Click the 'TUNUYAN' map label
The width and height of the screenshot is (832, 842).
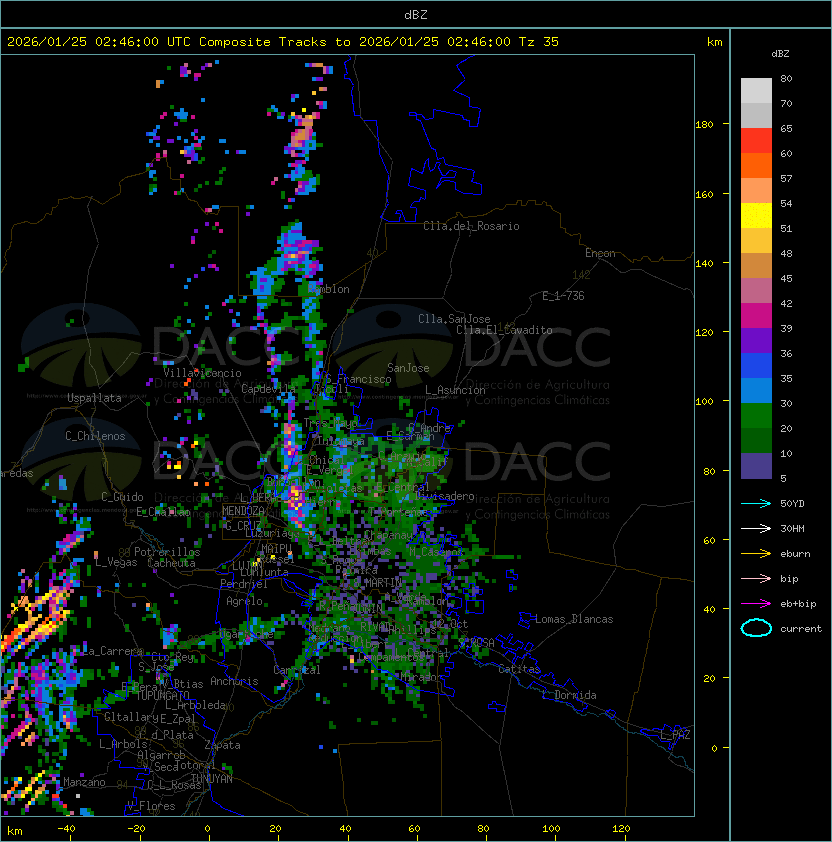tap(212, 779)
